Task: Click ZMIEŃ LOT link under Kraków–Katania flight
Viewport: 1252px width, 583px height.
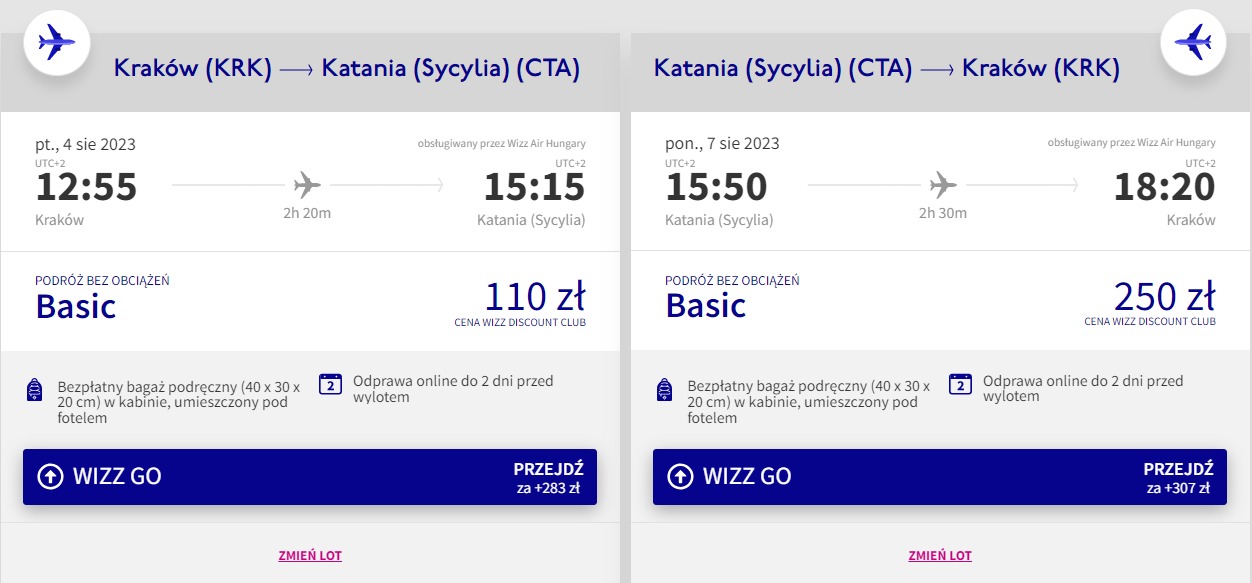Action: click(310, 556)
